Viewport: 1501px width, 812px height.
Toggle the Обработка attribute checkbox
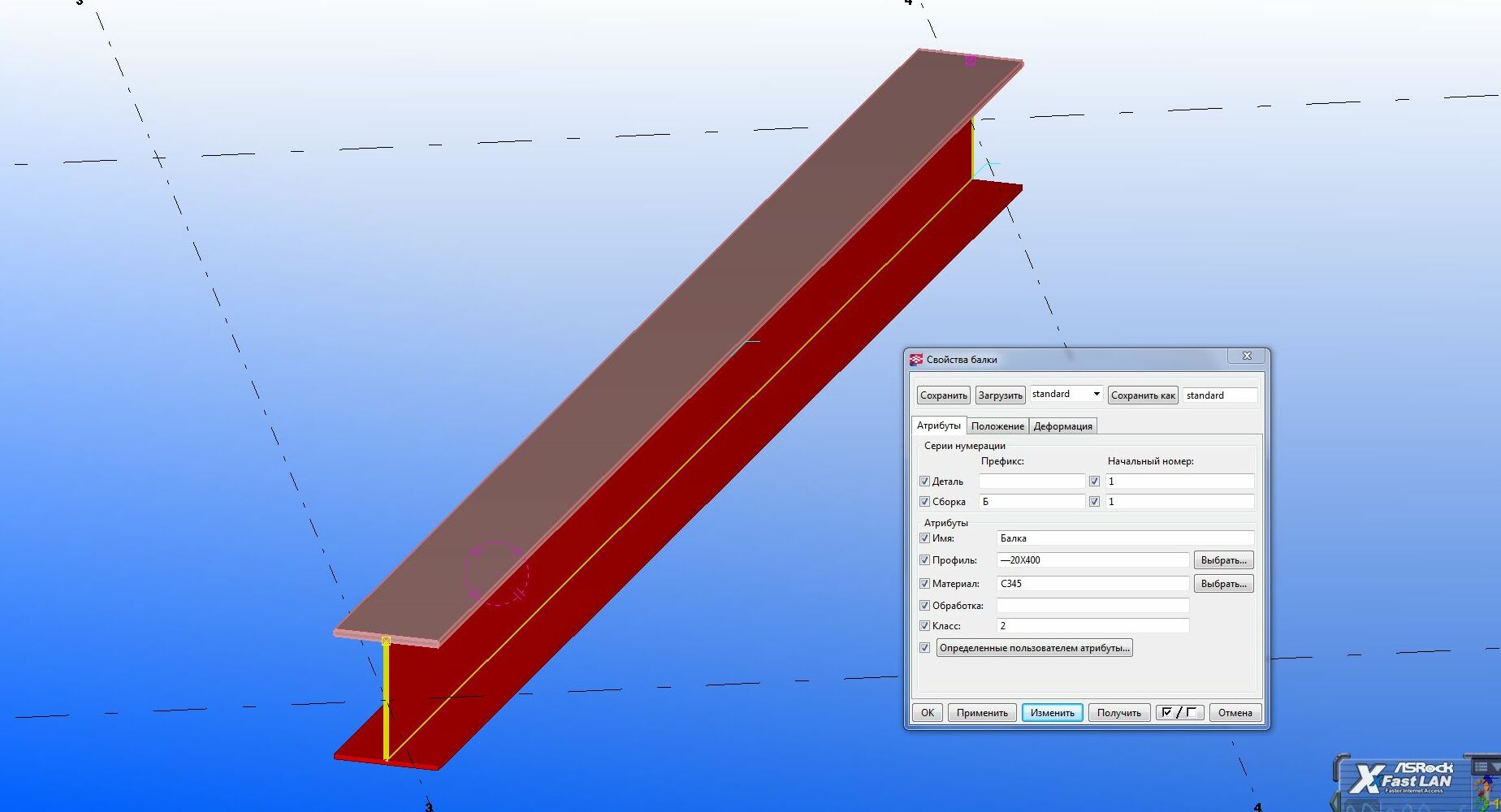pyautogui.click(x=924, y=606)
